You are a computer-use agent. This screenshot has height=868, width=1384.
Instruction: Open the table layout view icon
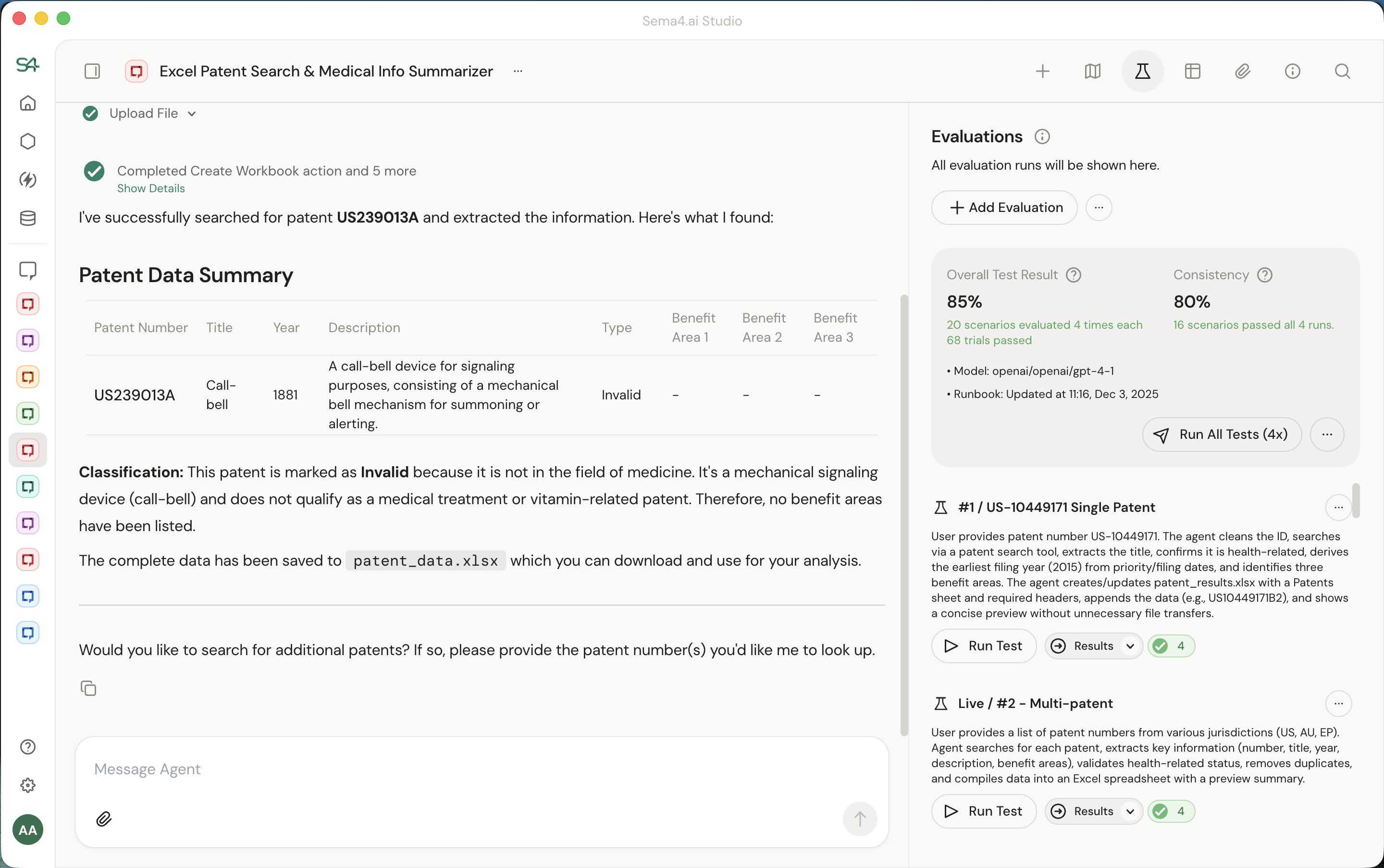pyautogui.click(x=1193, y=71)
